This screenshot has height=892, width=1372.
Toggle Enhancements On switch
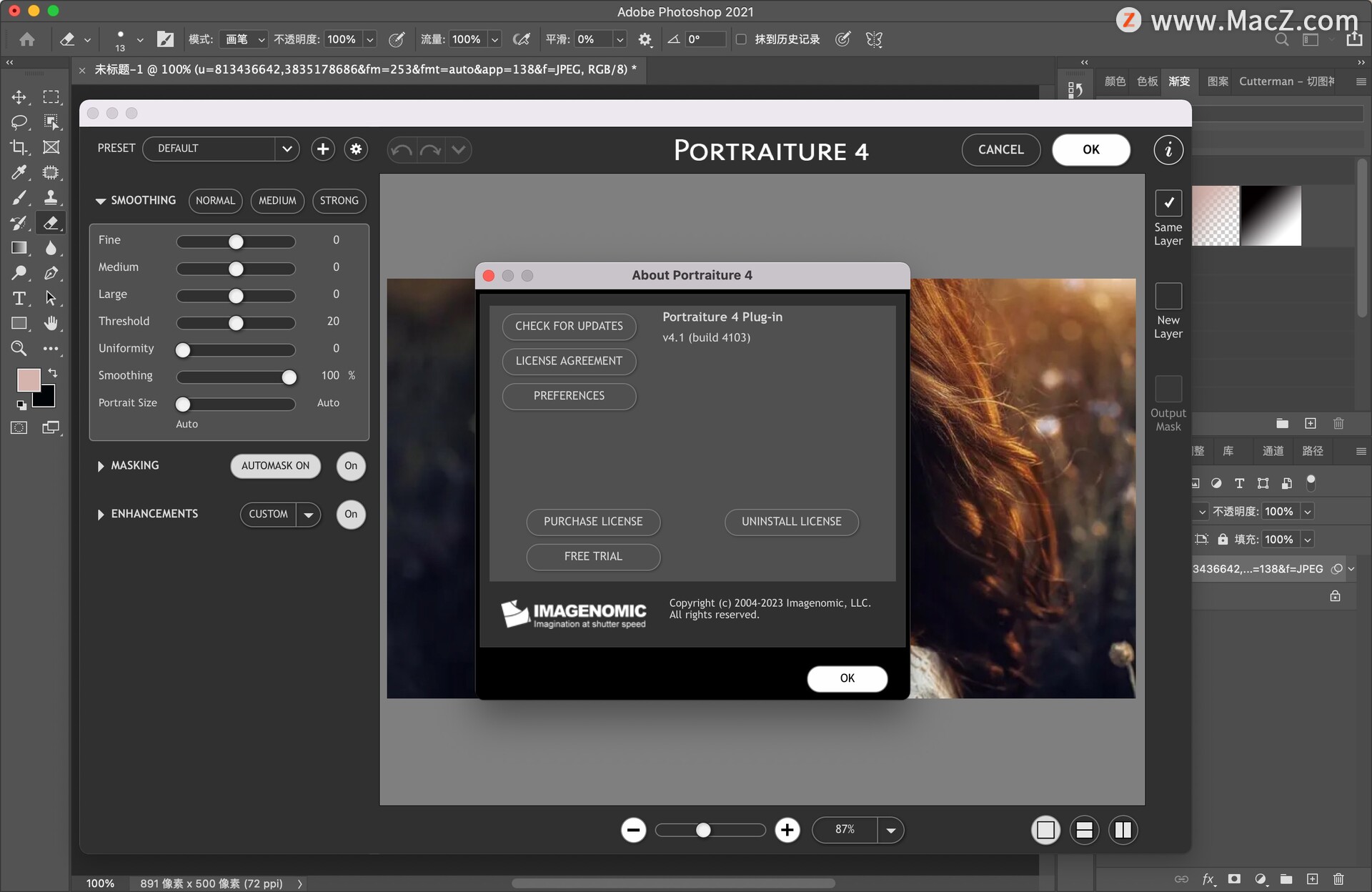tap(351, 515)
